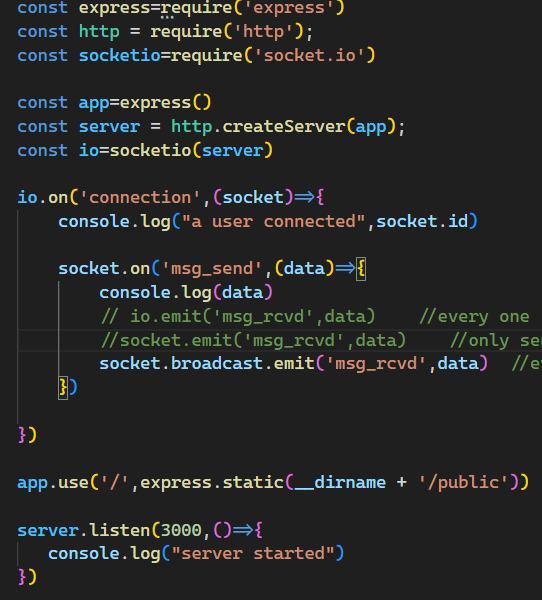This screenshot has width=542, height=600.
Task: Click the '/public' string
Action: (x=464, y=483)
